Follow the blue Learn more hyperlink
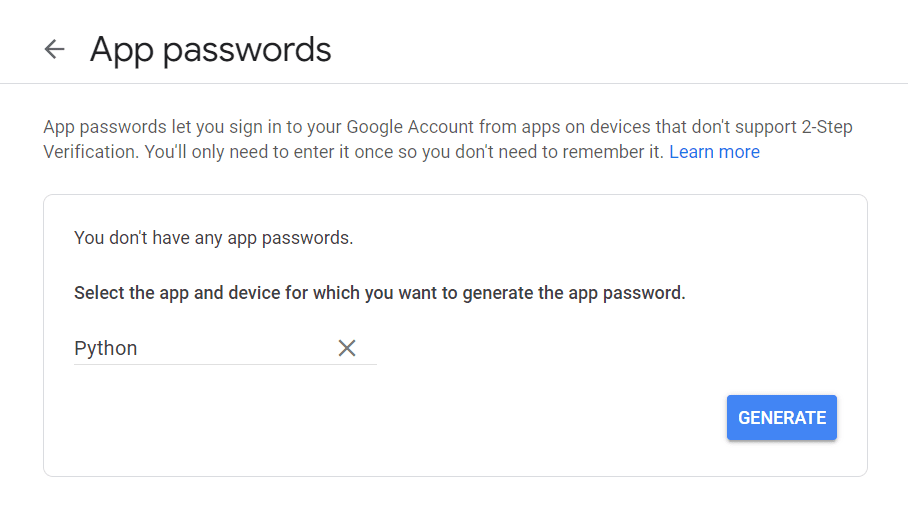908x508 pixels. (x=714, y=152)
